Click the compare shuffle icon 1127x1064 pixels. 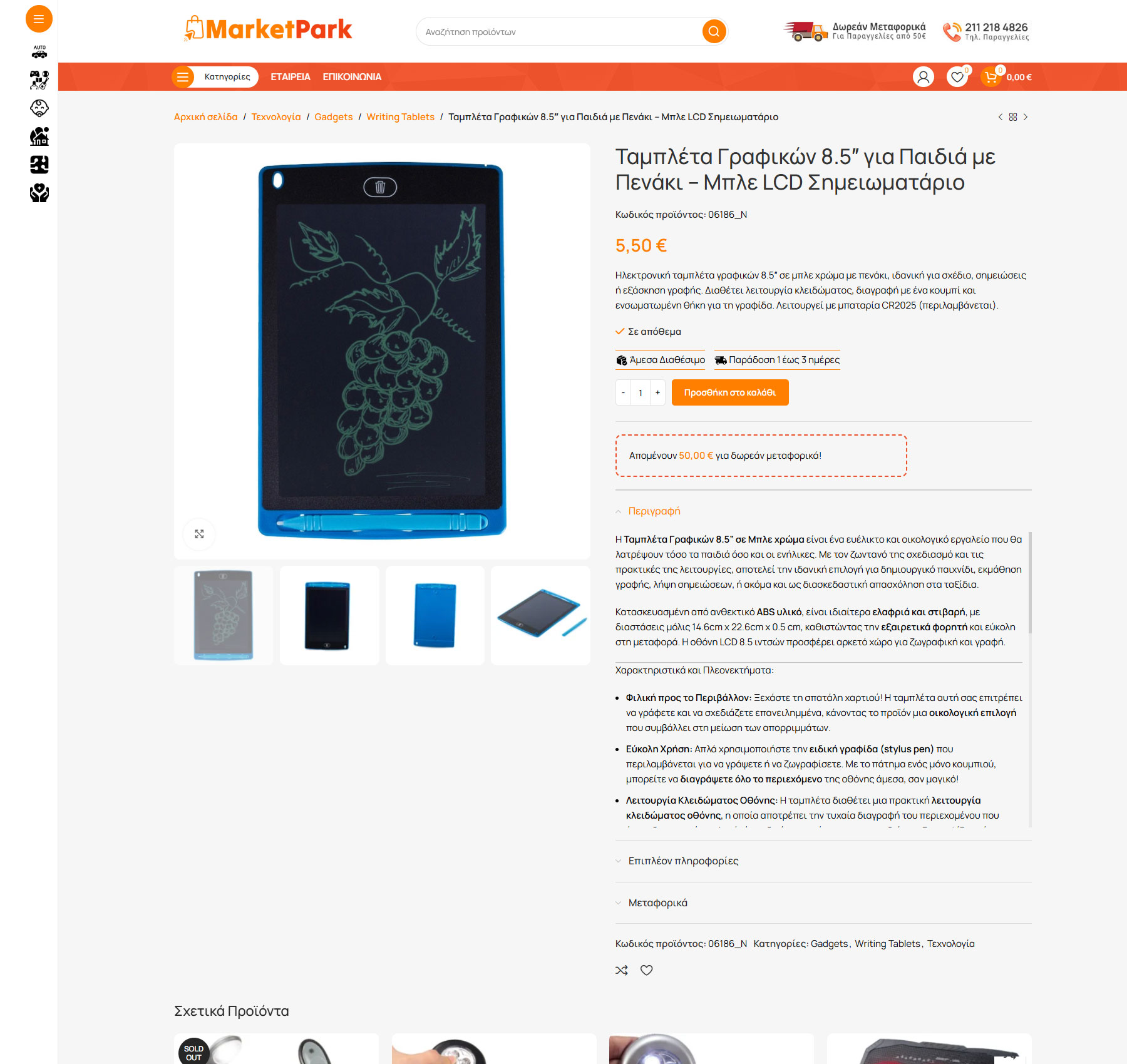(x=621, y=970)
